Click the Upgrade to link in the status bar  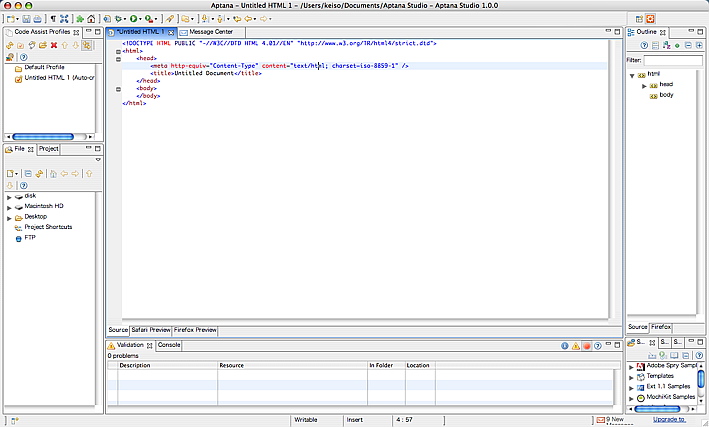tap(669, 419)
